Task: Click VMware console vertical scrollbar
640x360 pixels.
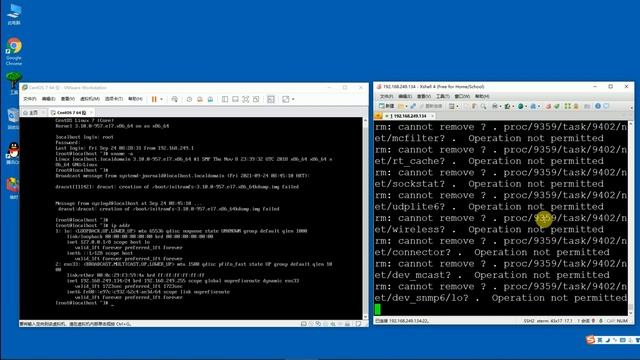Action: [x=365, y=218]
